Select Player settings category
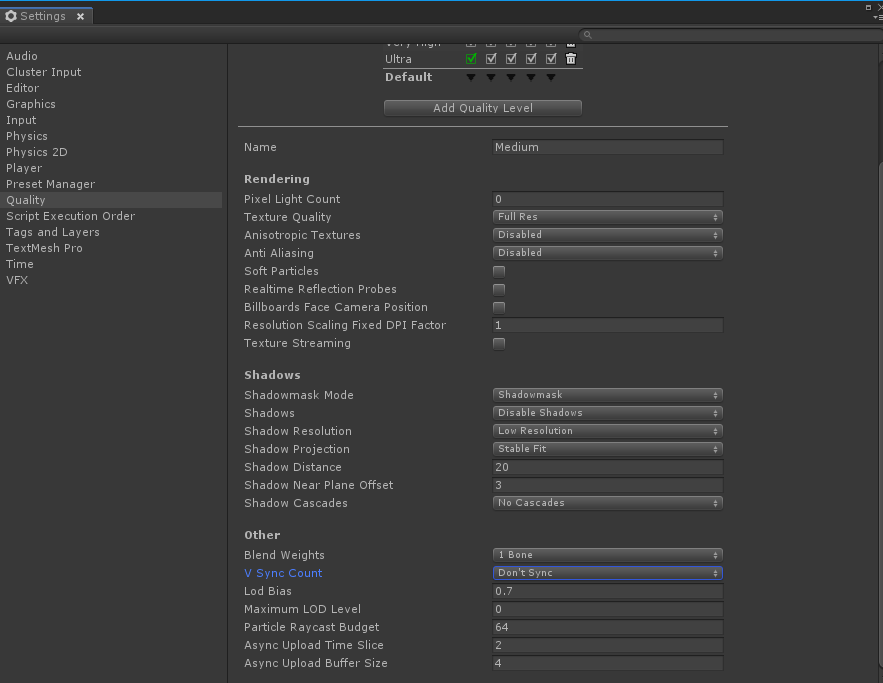Screen dimensions: 883x683 point(24,168)
